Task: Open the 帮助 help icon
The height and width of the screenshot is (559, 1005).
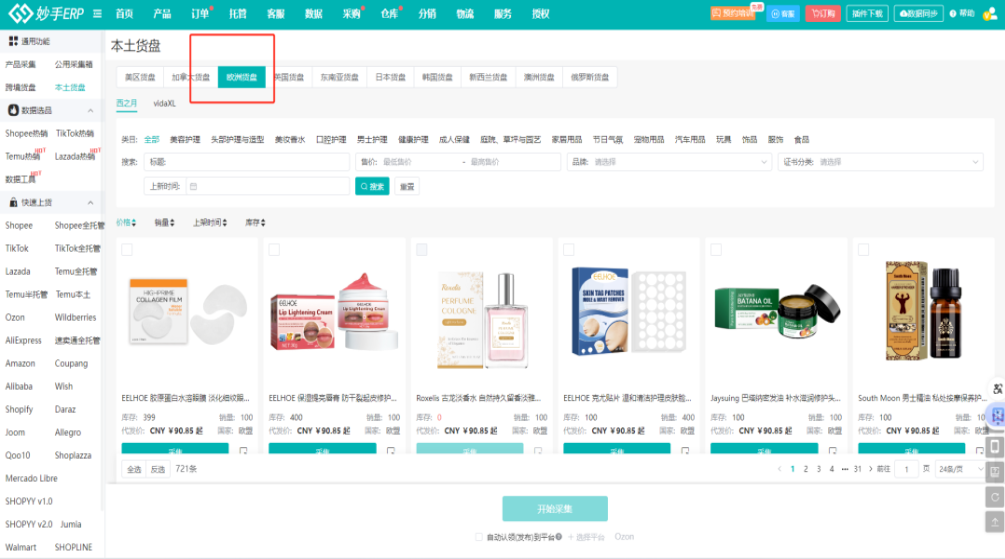Action: coord(953,13)
